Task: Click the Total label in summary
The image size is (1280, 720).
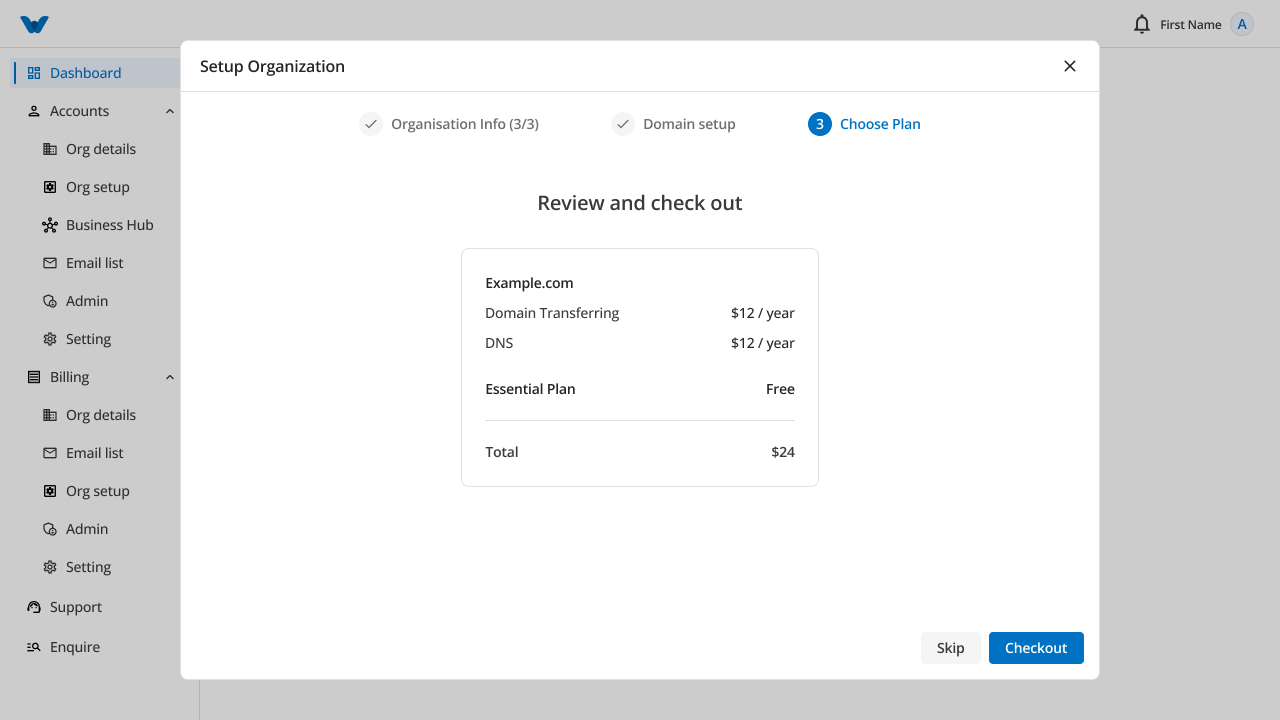Action: 502,452
